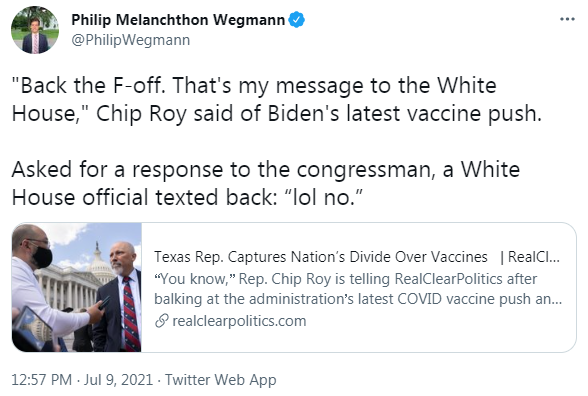
Task: Click the chain link icon in card
Action: [x=161, y=321]
